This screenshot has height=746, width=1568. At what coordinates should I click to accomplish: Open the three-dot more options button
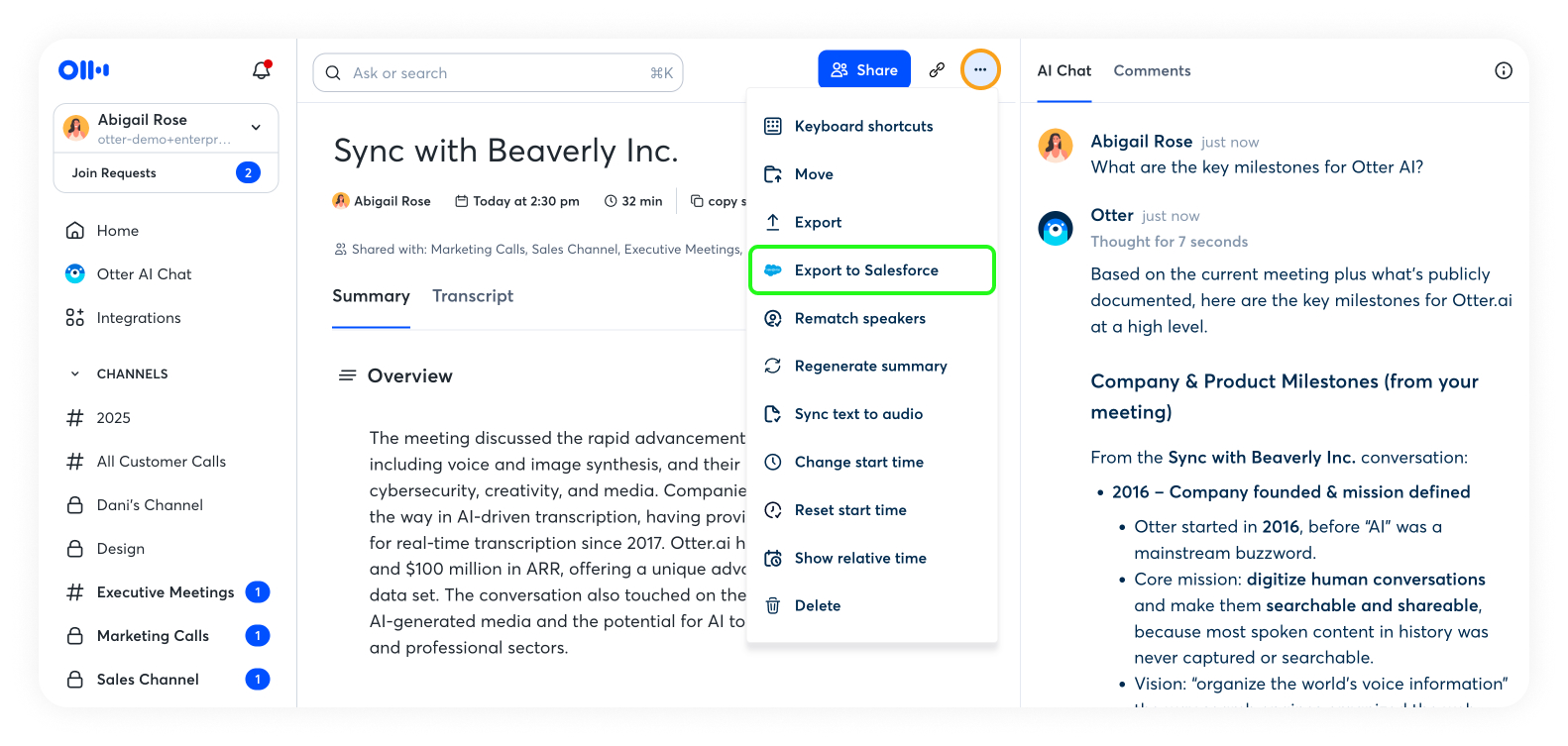[x=980, y=69]
